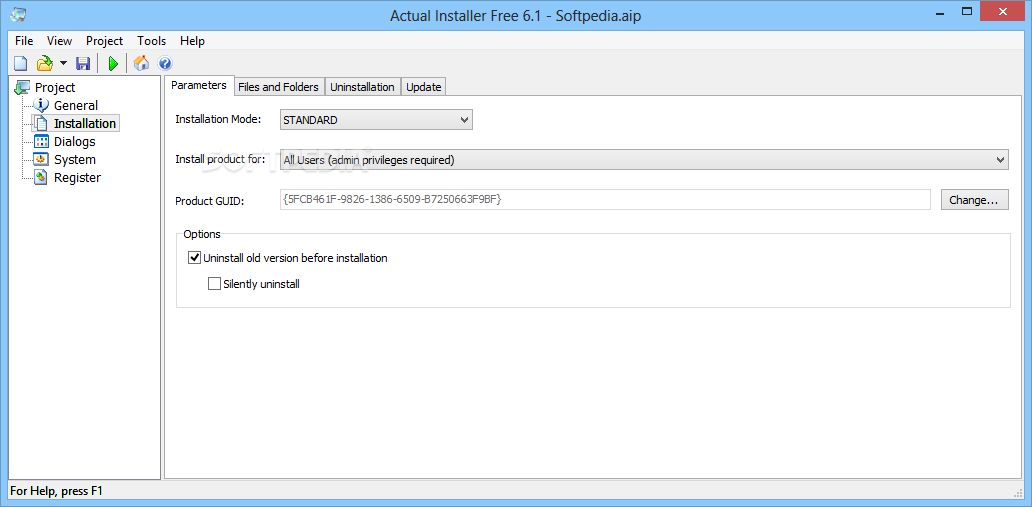
Task: Select Installation in the project tree
Action: (x=85, y=123)
